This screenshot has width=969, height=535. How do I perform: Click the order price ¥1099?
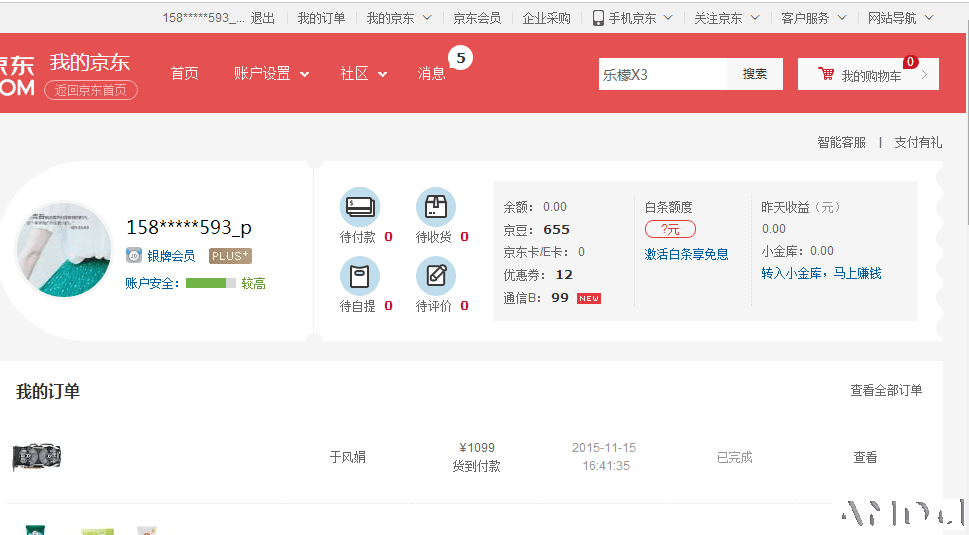477,447
